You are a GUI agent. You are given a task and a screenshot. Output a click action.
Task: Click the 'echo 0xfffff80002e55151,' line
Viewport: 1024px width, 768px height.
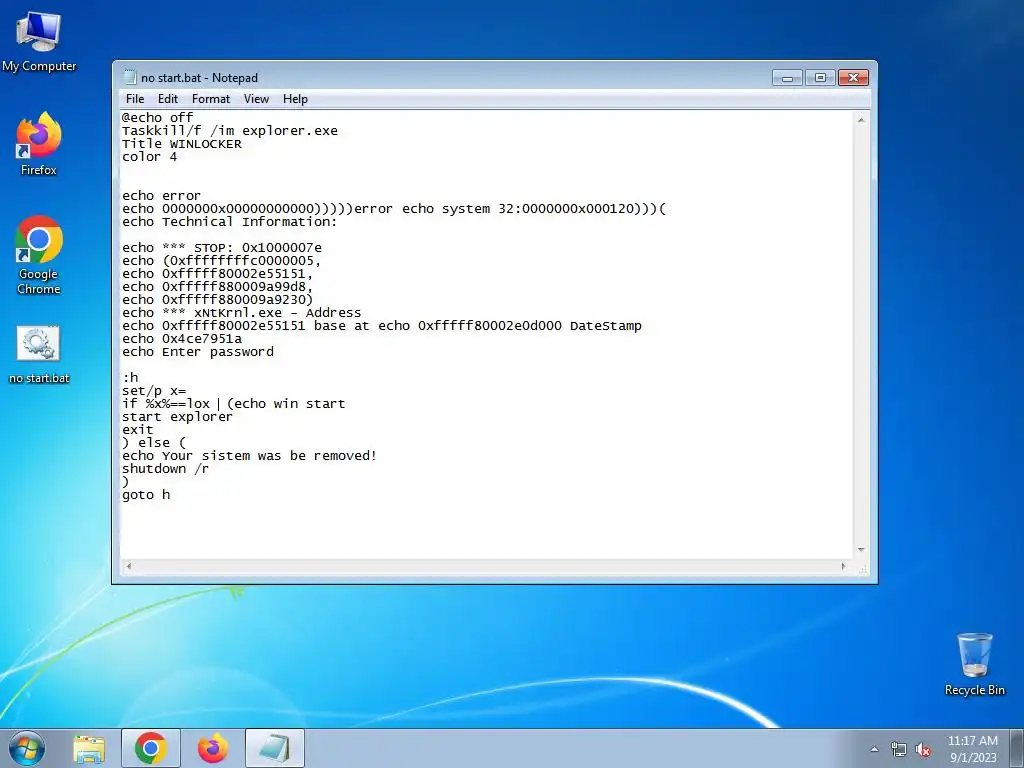[217, 274]
